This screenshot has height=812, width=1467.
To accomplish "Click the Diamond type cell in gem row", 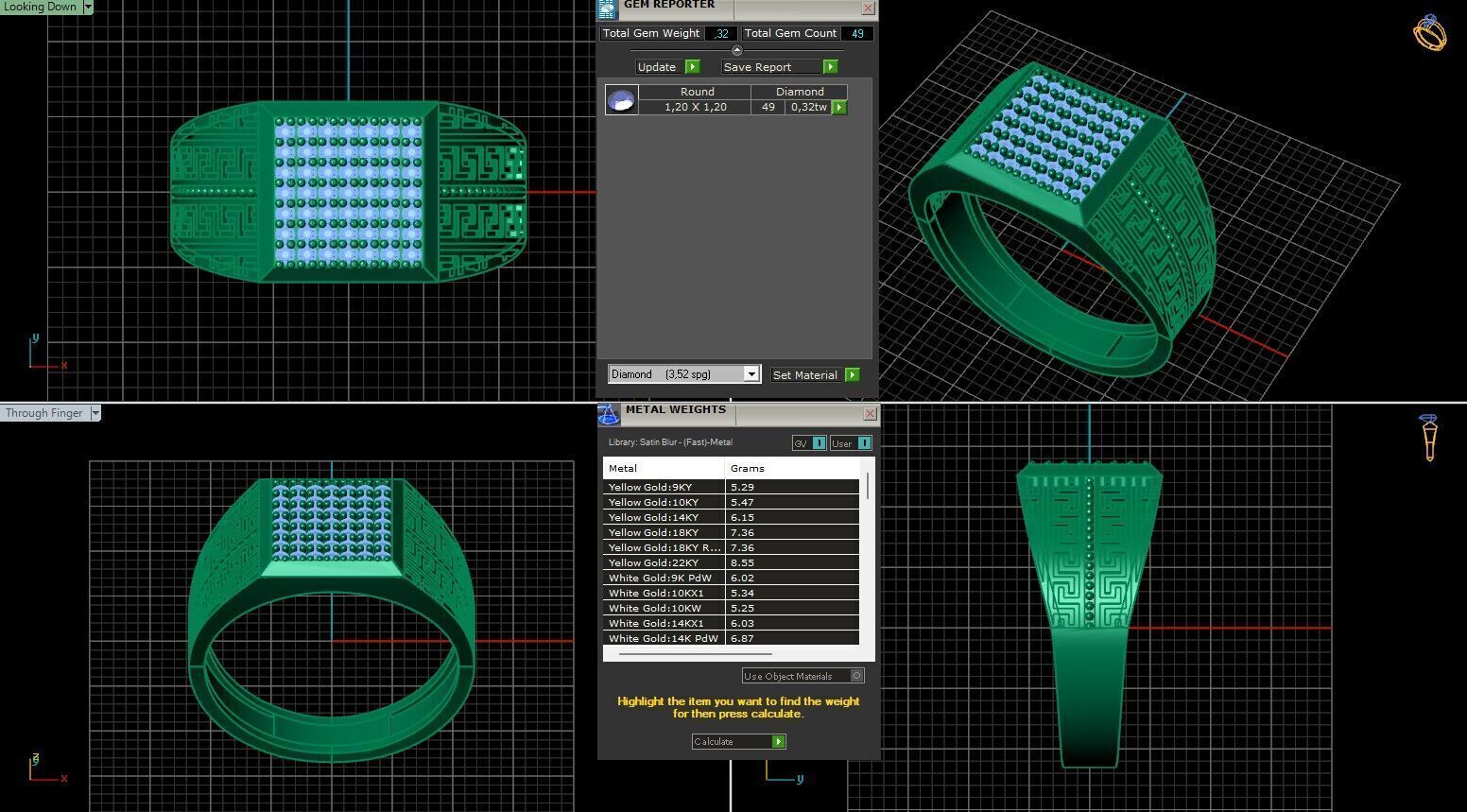I will (800, 92).
